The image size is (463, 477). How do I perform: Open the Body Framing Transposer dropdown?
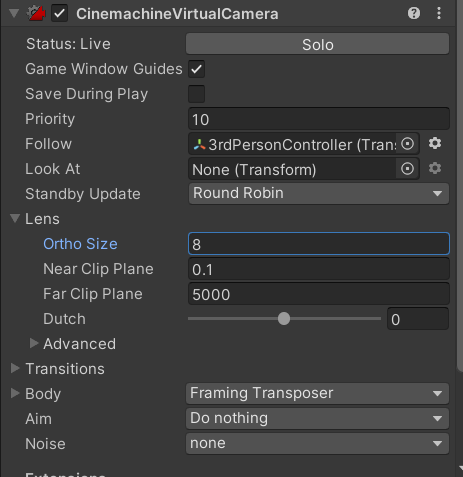coord(317,393)
